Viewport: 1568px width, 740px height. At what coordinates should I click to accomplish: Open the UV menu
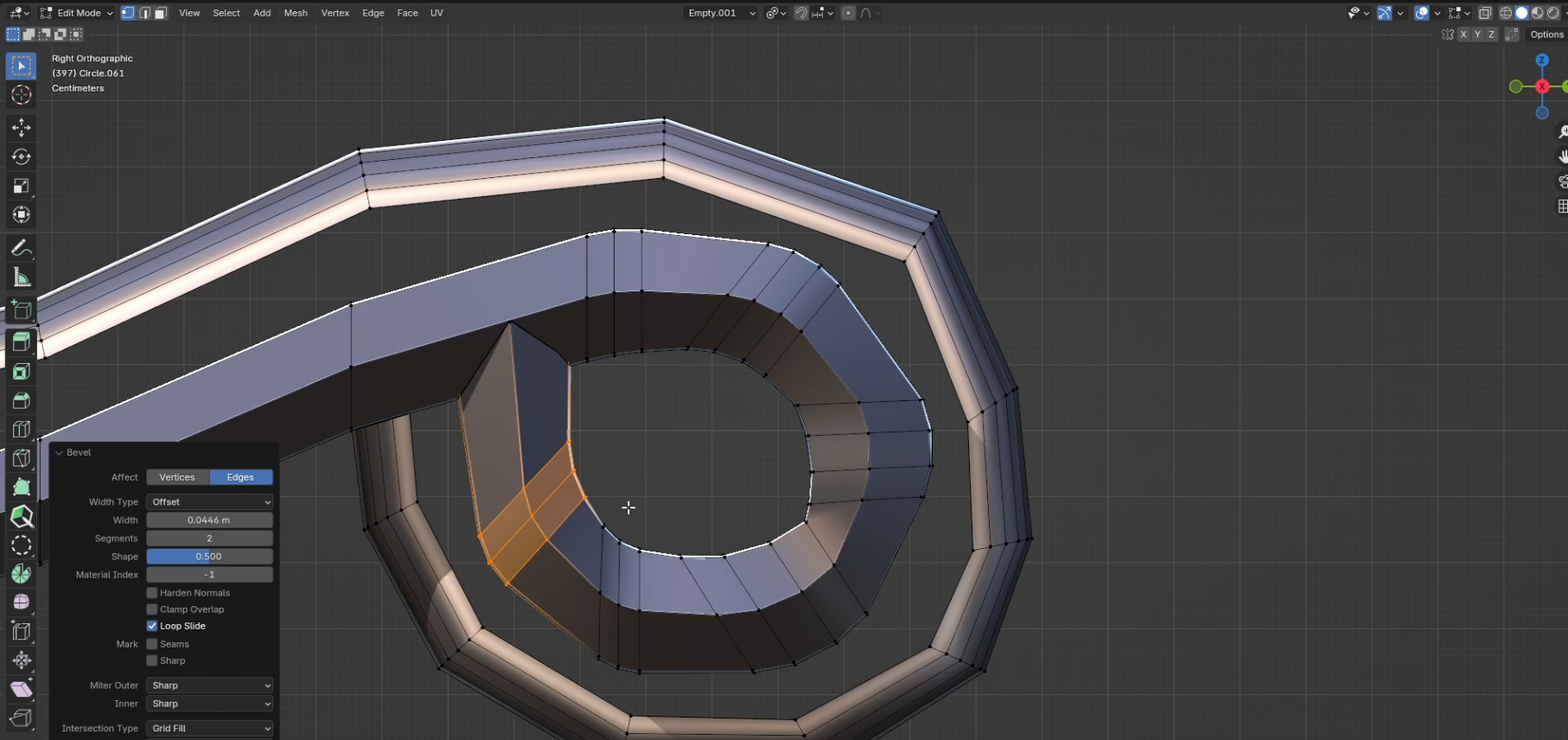point(437,13)
